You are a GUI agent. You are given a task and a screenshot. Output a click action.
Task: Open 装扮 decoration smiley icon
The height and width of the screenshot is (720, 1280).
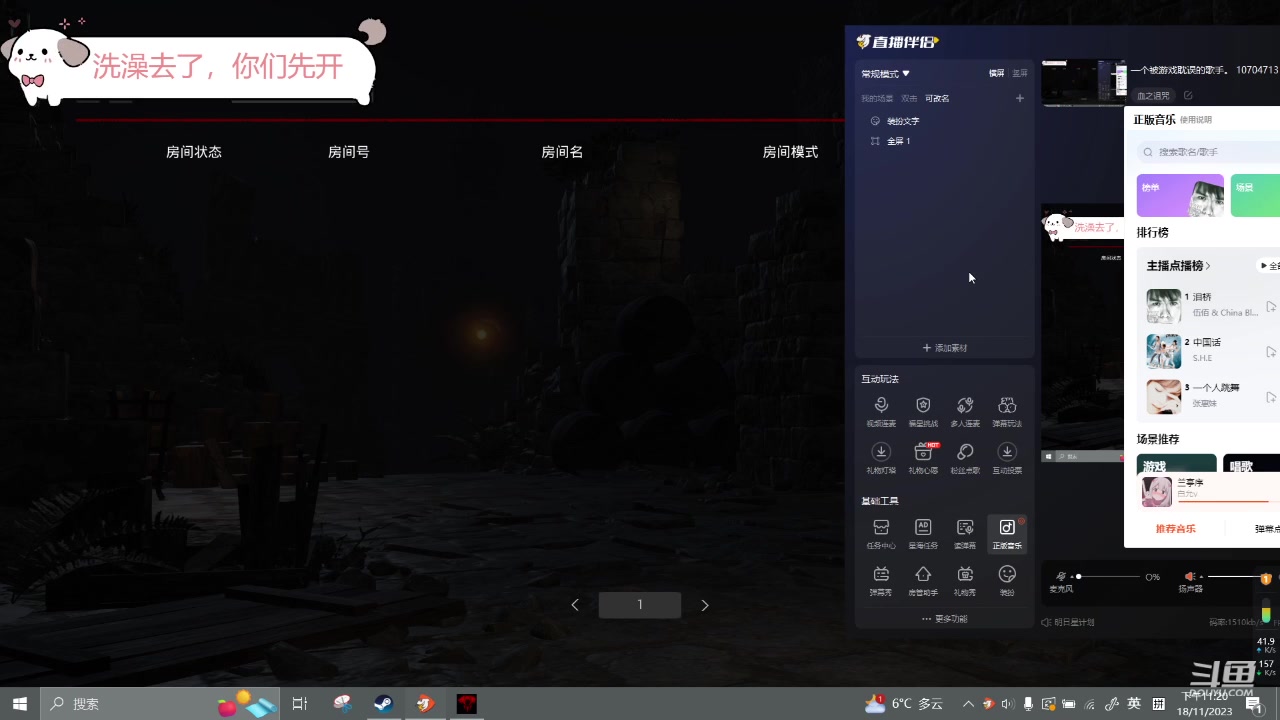[1007, 580]
